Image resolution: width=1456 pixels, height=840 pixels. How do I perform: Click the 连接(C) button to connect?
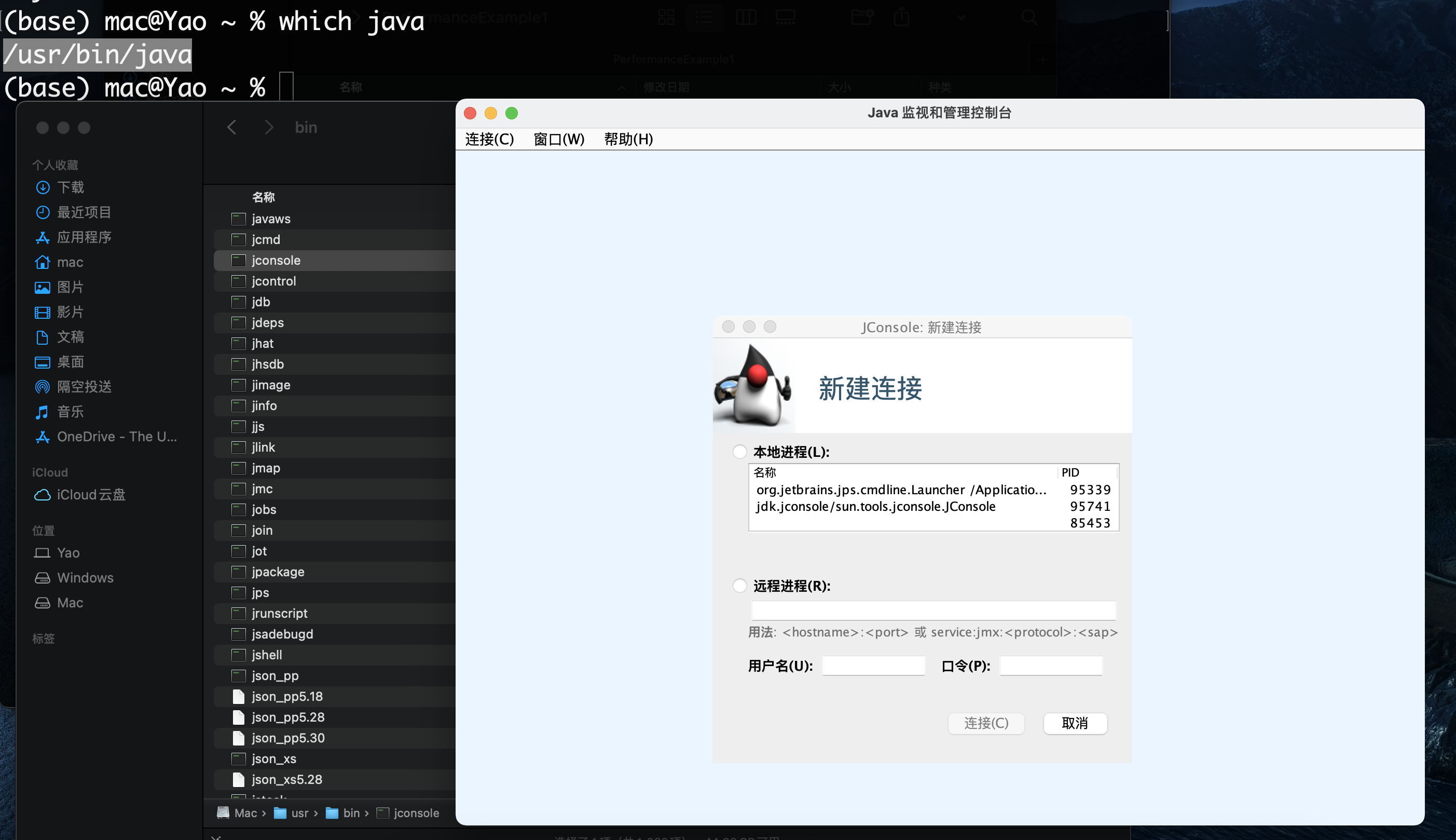985,724
